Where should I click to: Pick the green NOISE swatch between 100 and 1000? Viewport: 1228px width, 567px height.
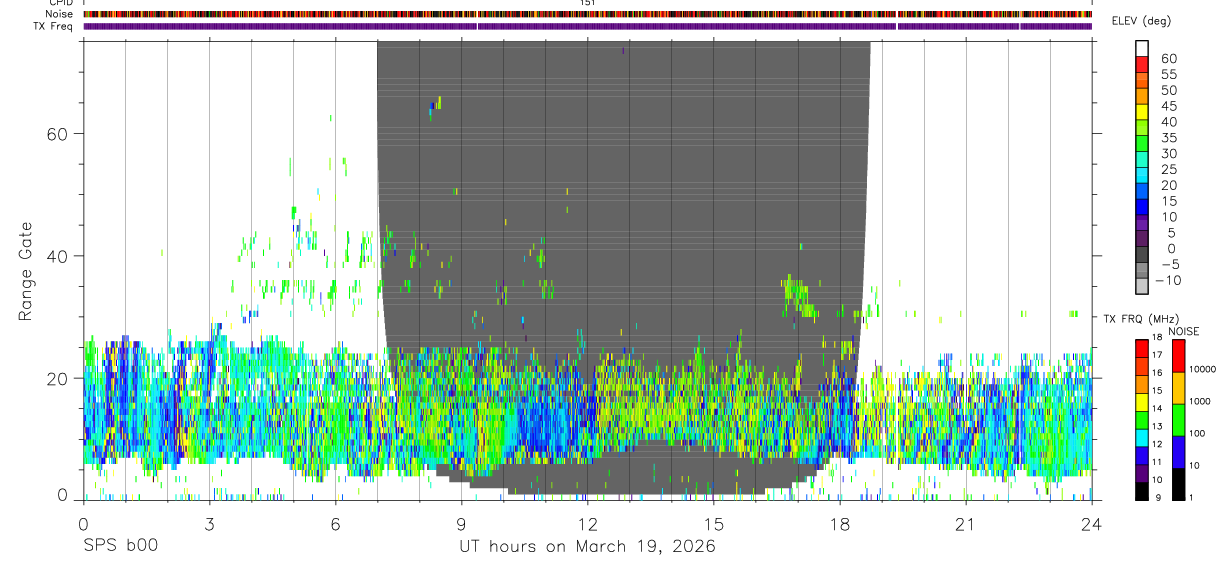tap(1178, 419)
